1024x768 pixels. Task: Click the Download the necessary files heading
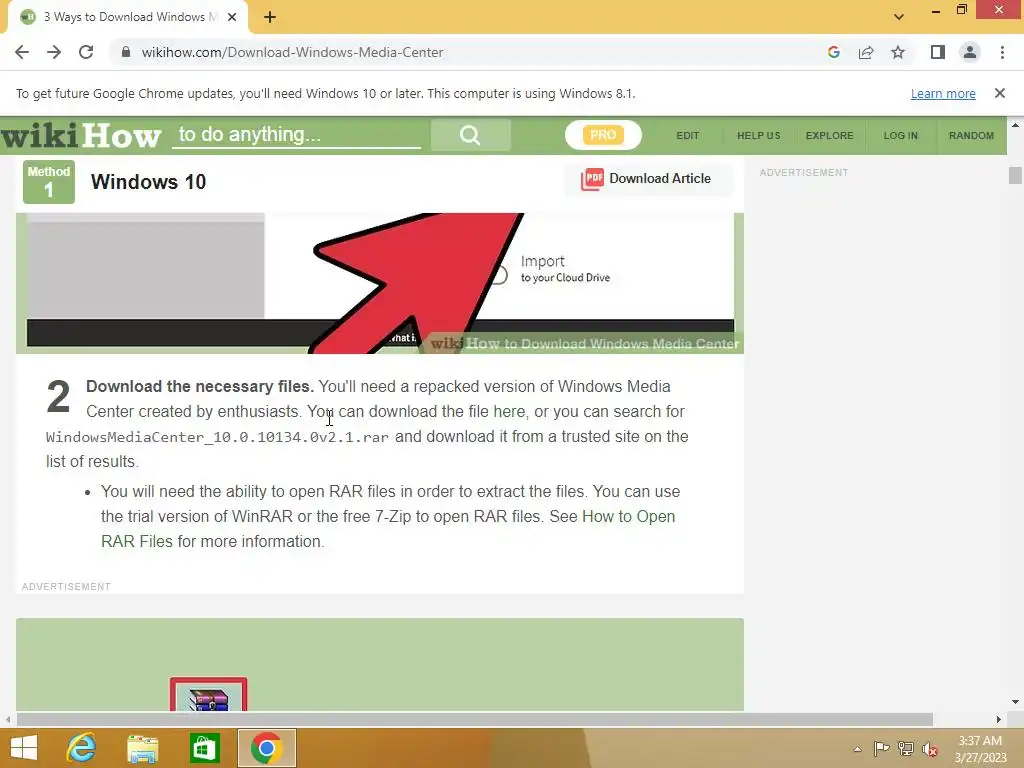[200, 387]
